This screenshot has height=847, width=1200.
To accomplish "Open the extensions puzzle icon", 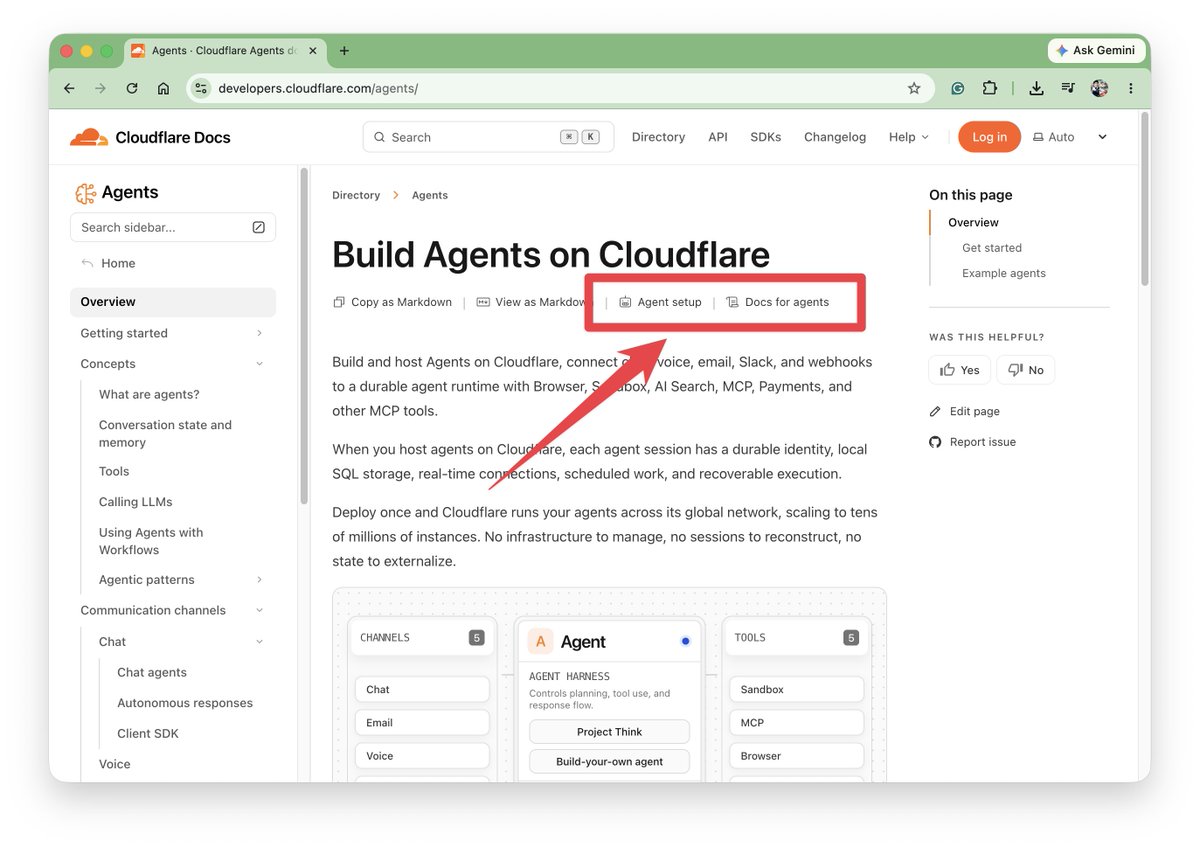I will coord(989,88).
